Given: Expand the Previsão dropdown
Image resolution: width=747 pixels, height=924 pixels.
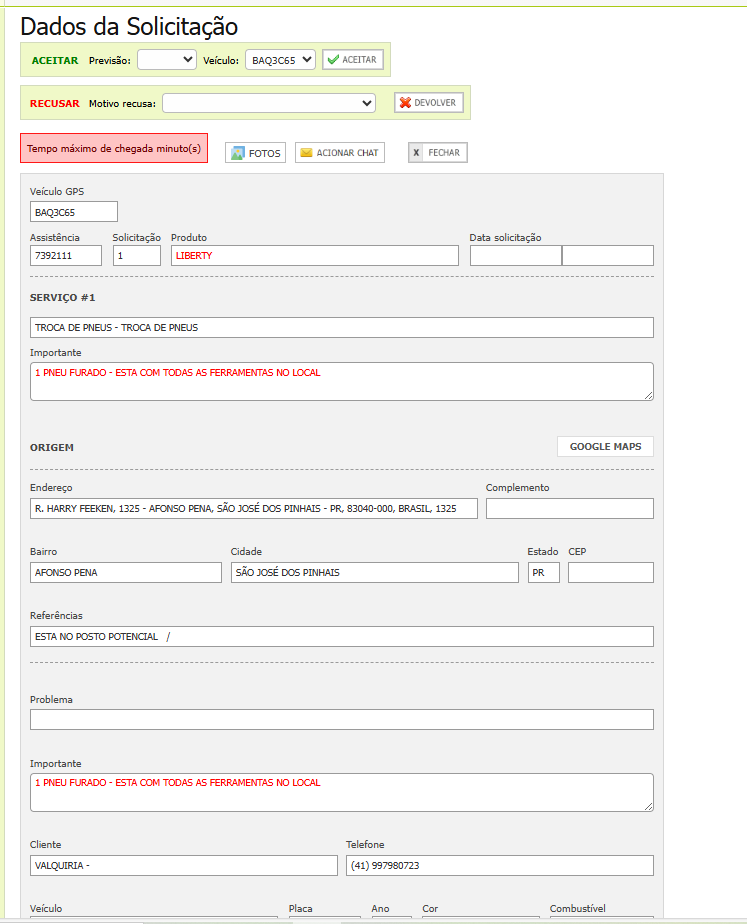Looking at the screenshot, I should (167, 60).
